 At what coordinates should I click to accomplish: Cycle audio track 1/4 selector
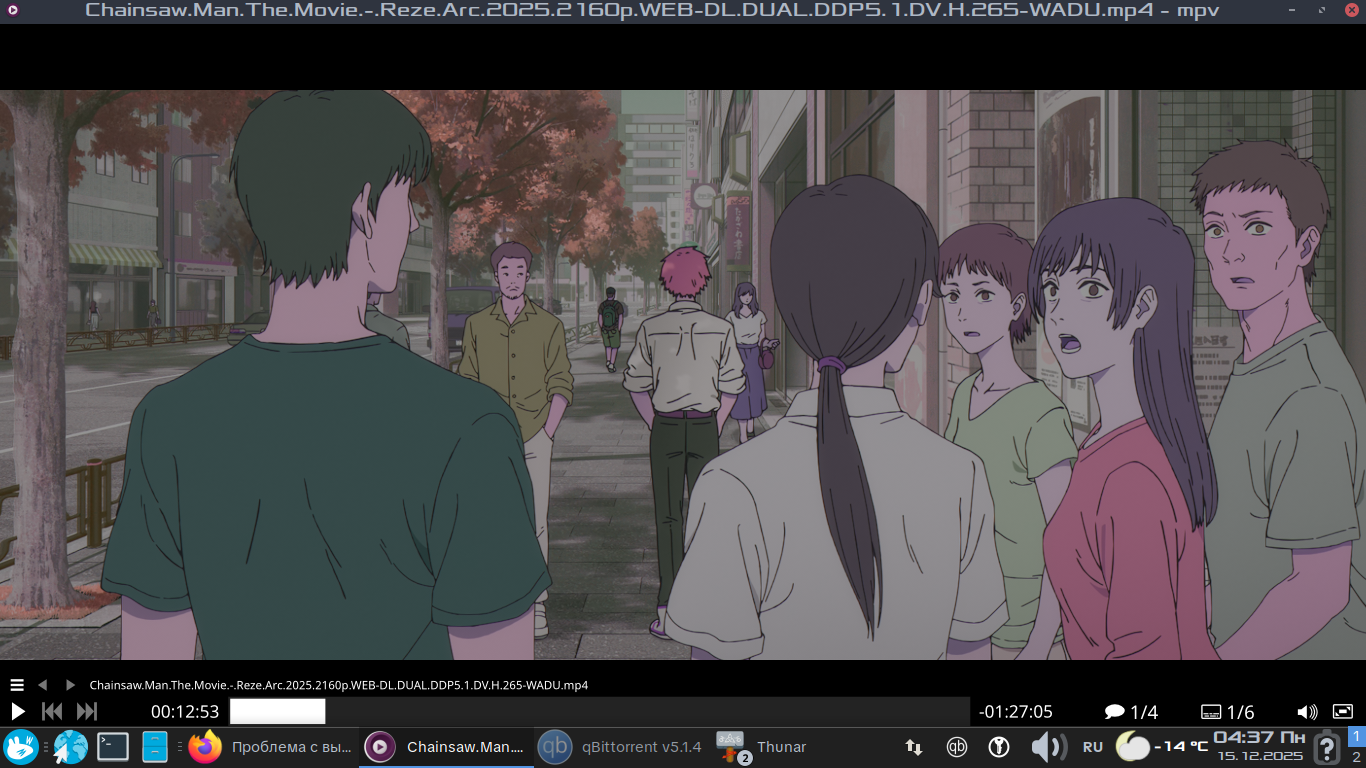[x=1131, y=712]
